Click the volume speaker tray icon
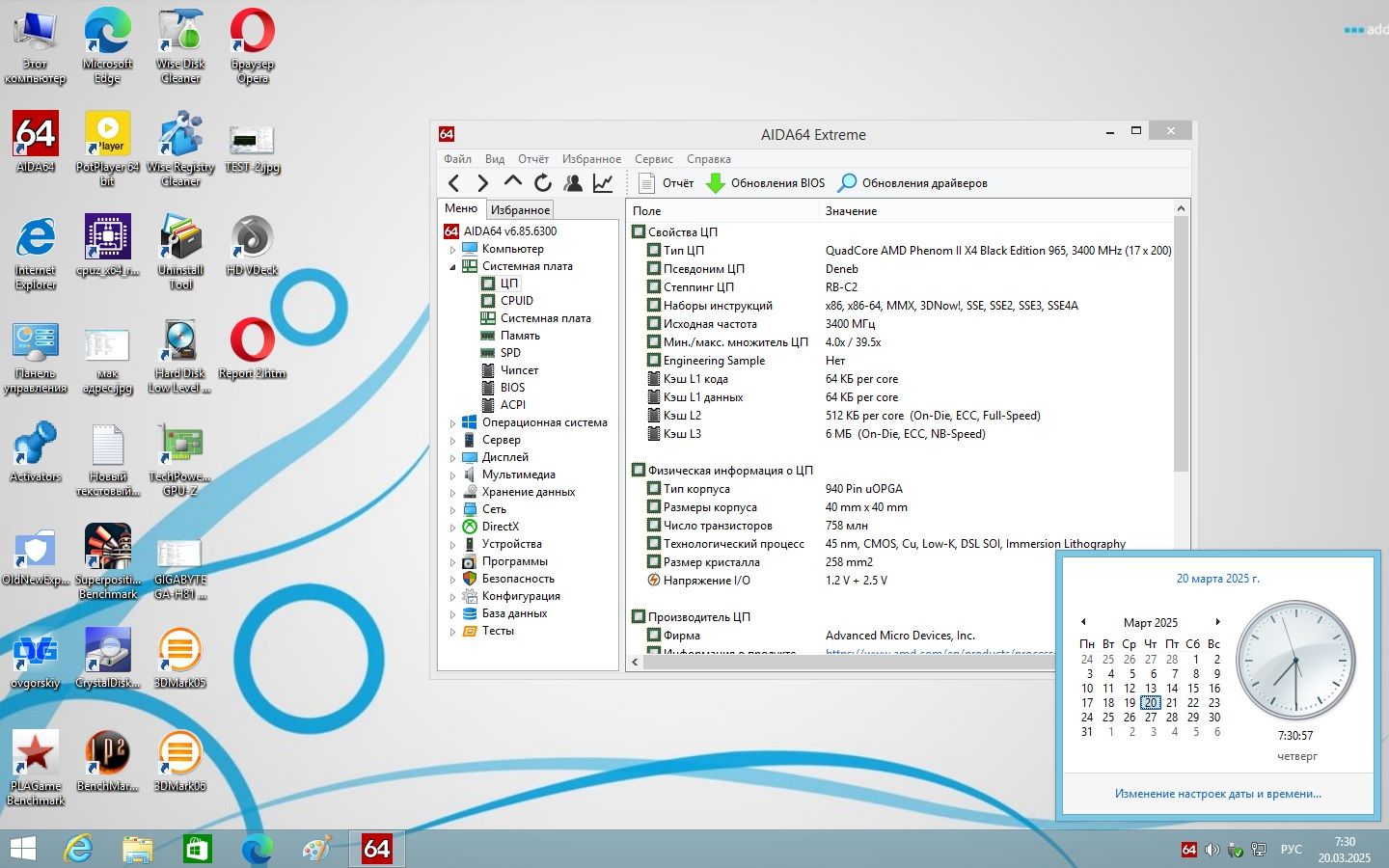The height and width of the screenshot is (868, 1389). pos(1212,850)
